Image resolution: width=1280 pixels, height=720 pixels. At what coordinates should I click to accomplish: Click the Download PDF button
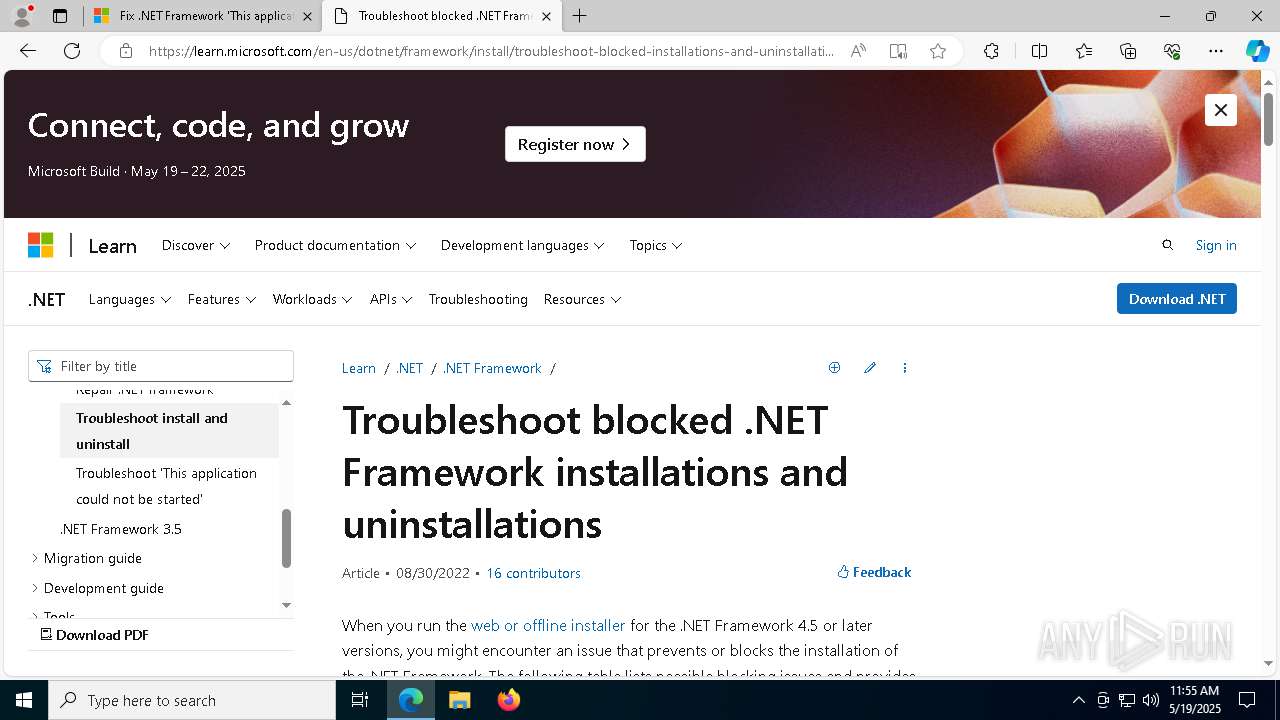click(x=94, y=635)
